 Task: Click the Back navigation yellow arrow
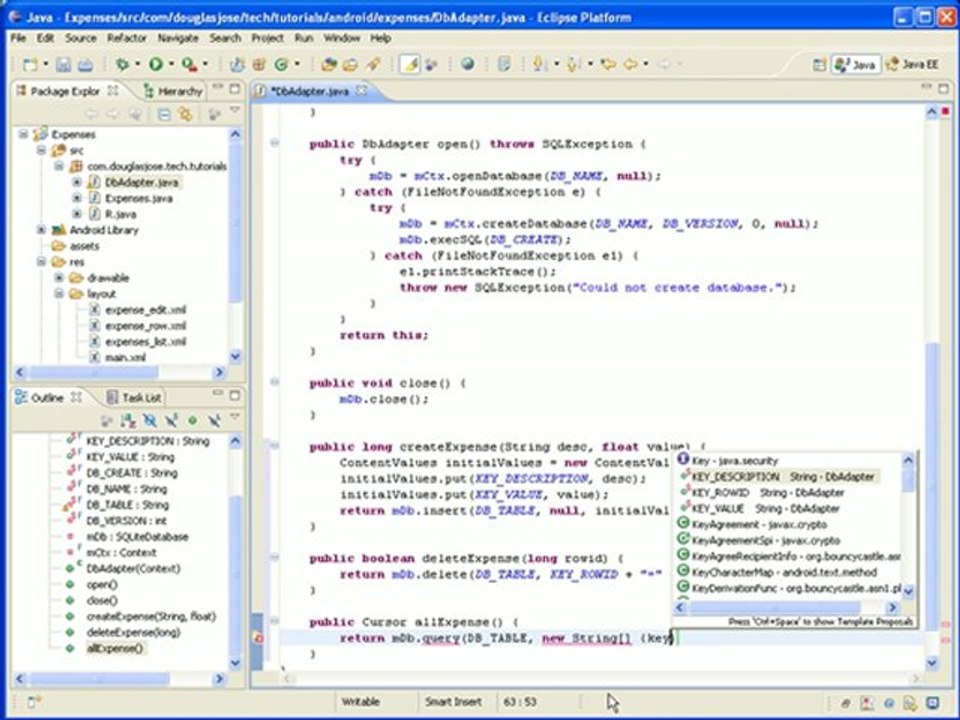click(x=630, y=64)
